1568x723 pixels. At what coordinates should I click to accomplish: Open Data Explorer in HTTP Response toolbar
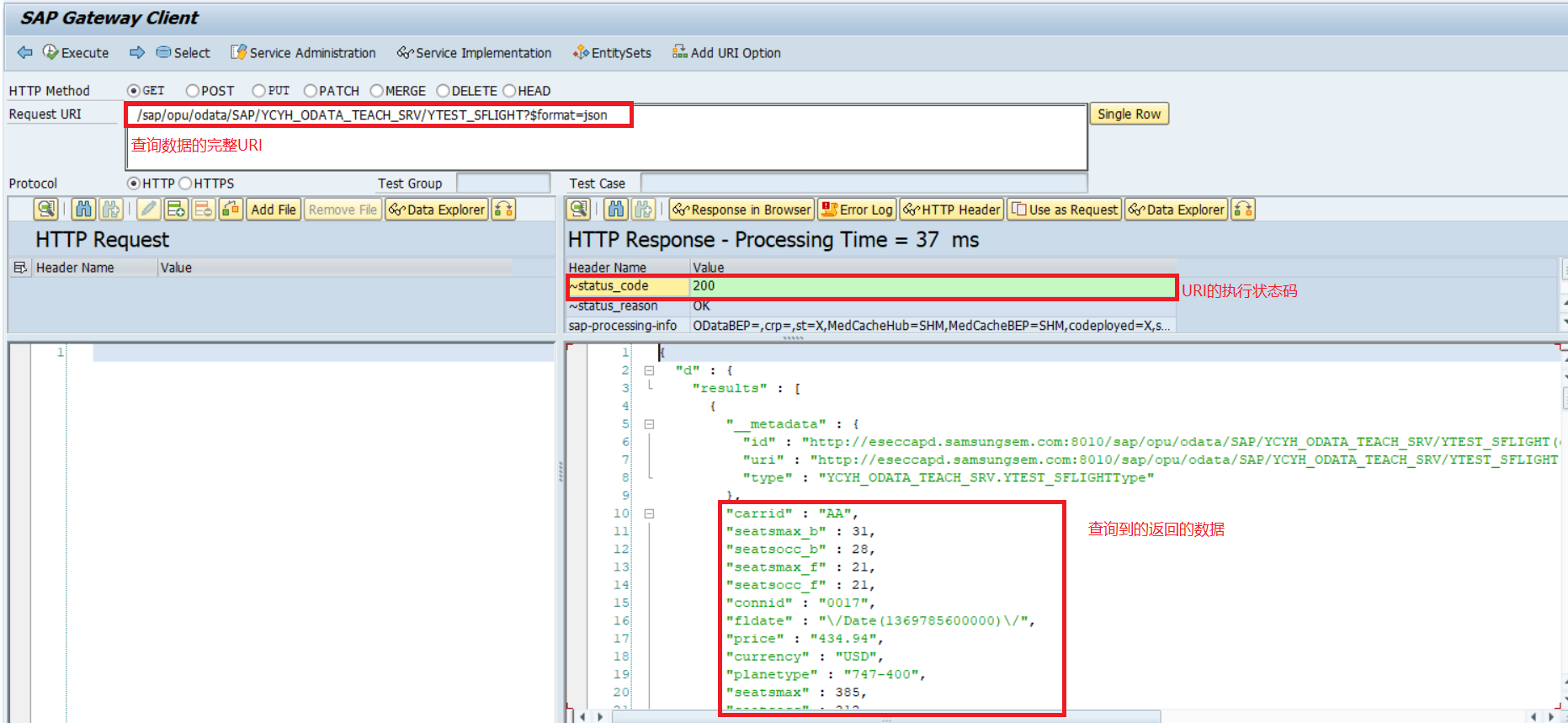pos(1177,210)
